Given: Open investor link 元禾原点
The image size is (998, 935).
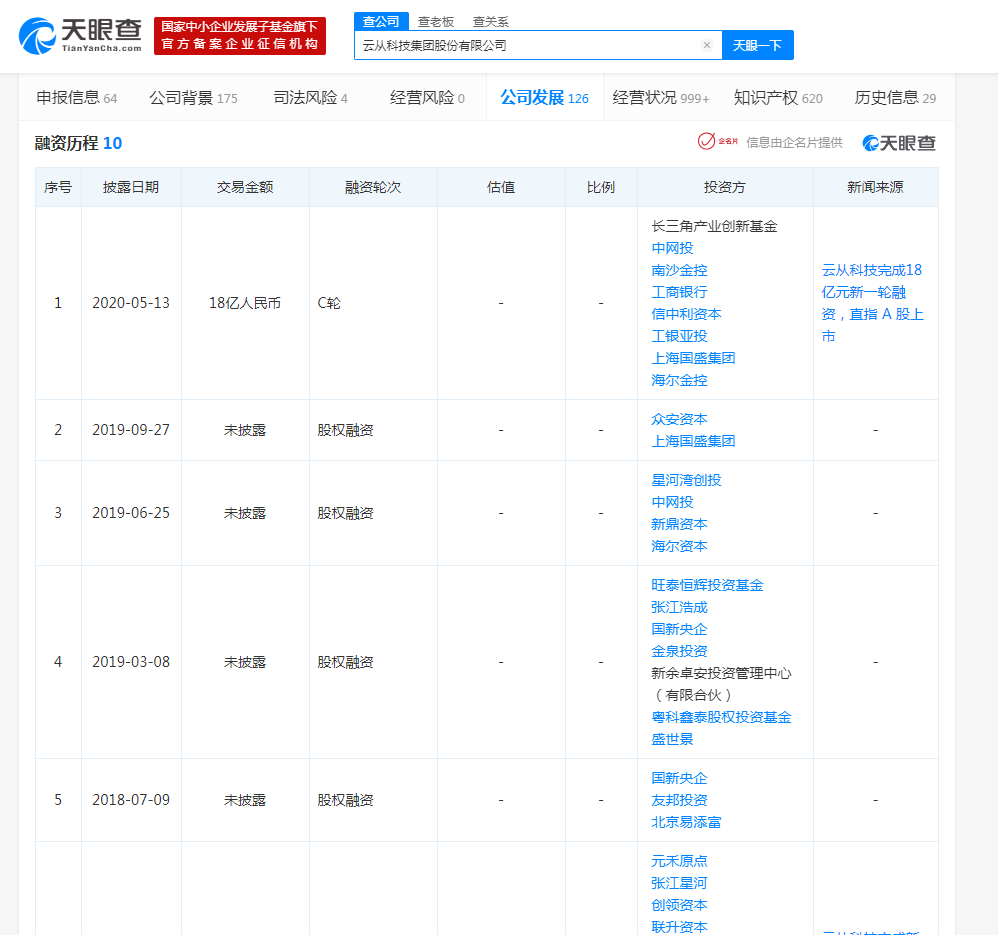Looking at the screenshot, I should (679, 861).
